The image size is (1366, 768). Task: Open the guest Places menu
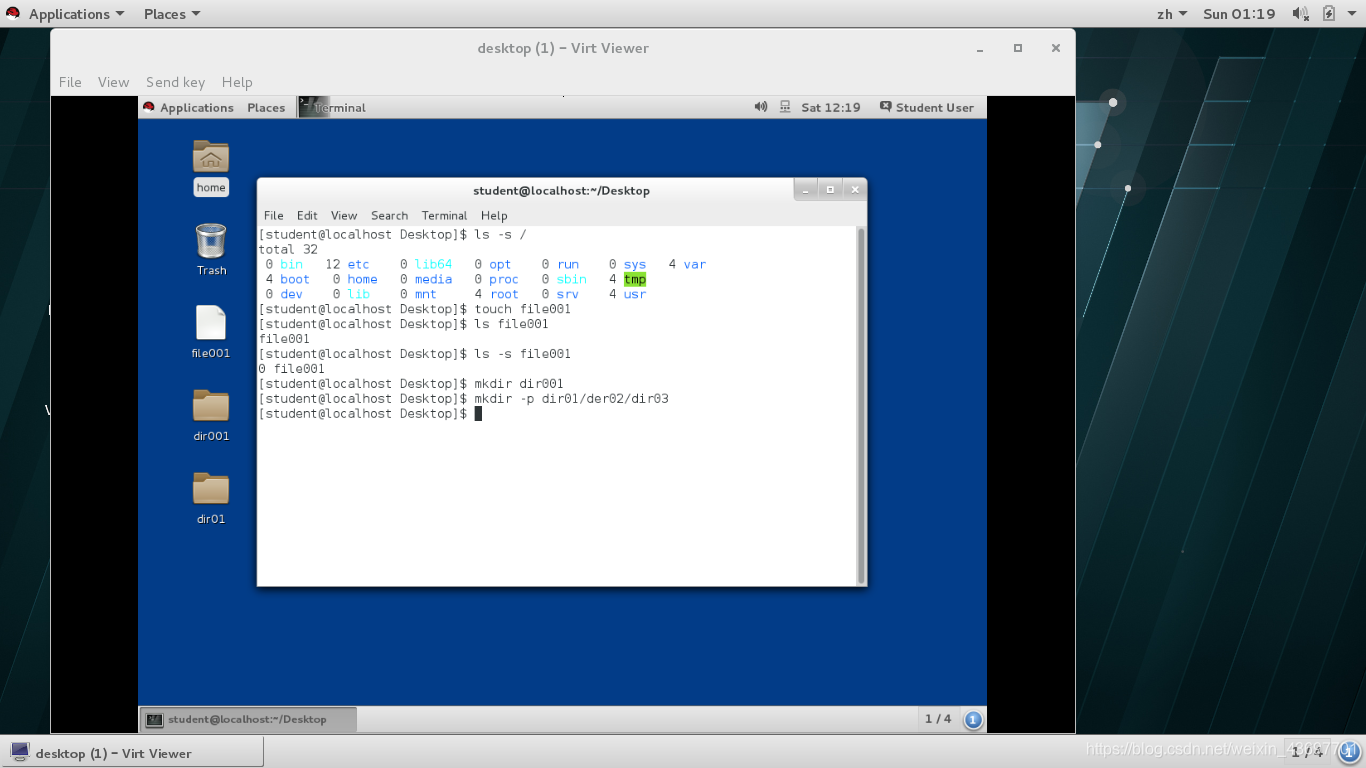pyautogui.click(x=266, y=107)
